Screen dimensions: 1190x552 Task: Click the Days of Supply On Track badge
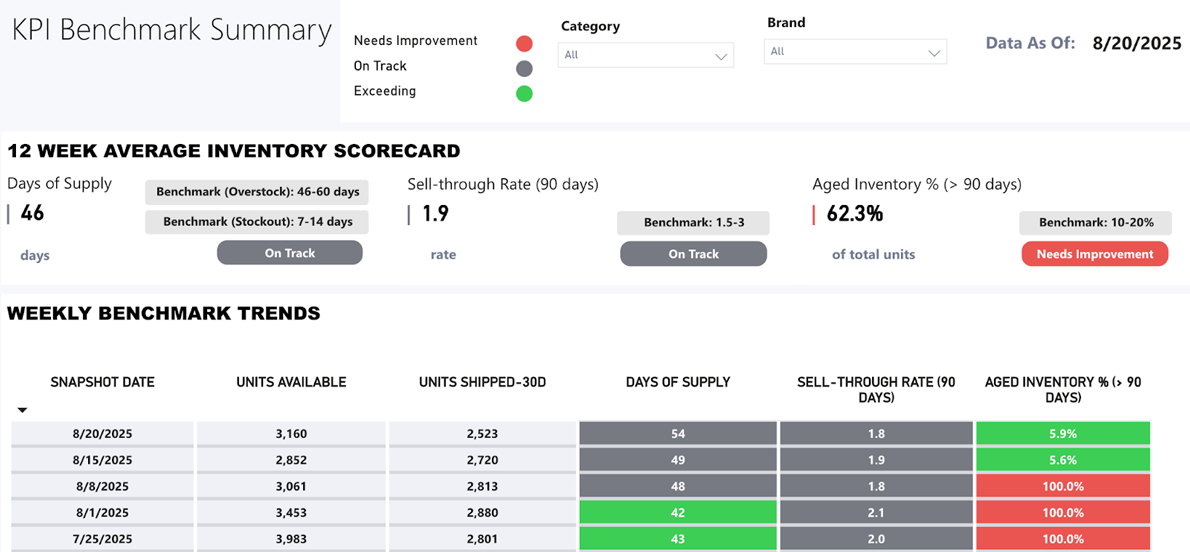[289, 254]
